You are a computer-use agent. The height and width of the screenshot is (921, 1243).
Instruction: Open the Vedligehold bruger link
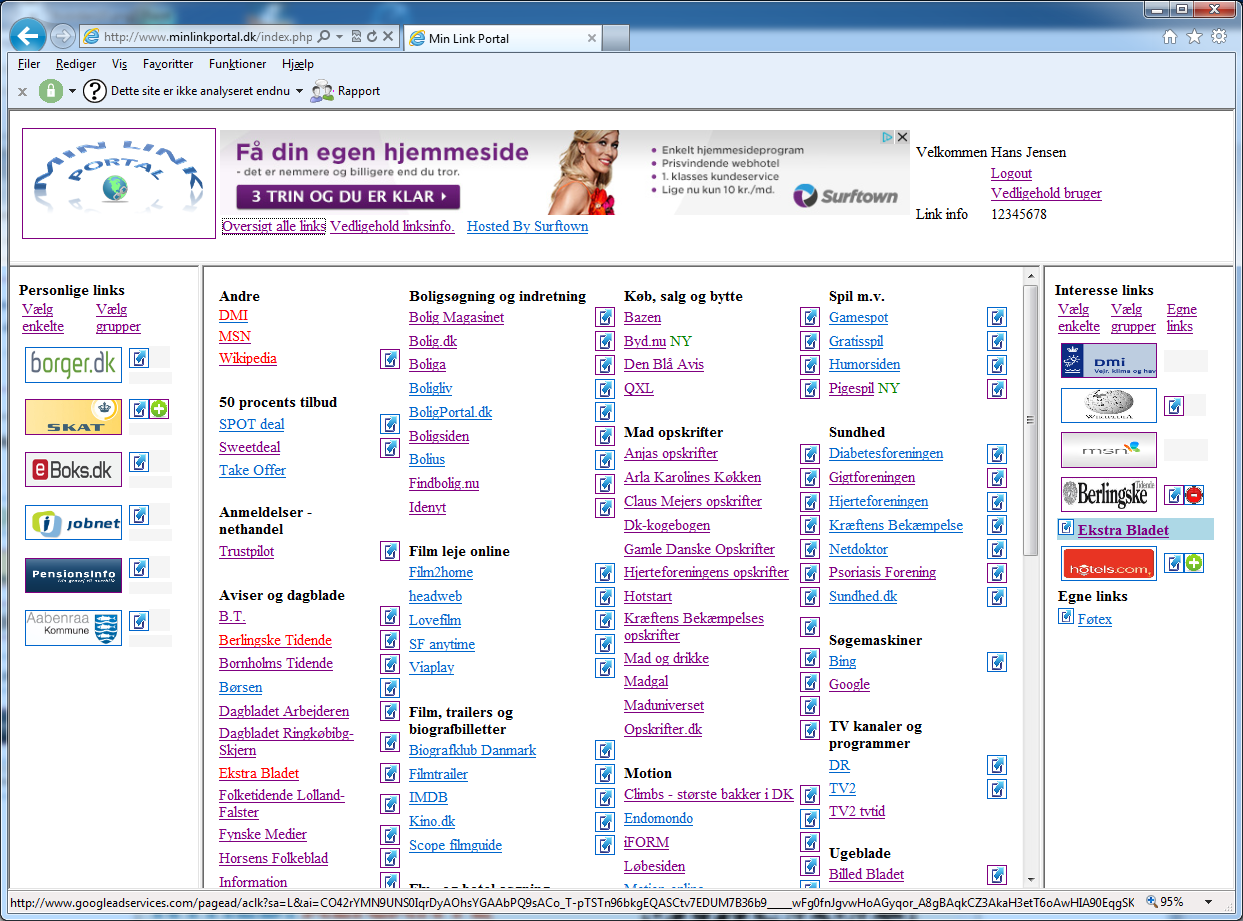1046,193
